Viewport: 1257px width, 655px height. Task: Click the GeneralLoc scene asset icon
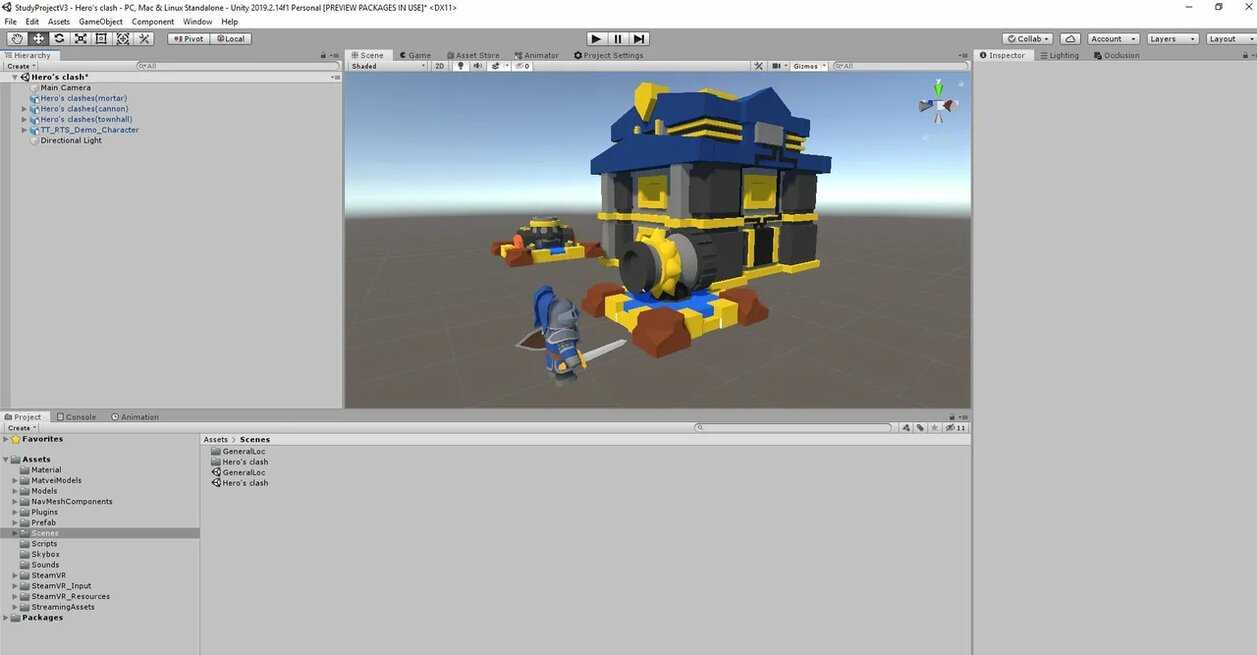point(216,472)
